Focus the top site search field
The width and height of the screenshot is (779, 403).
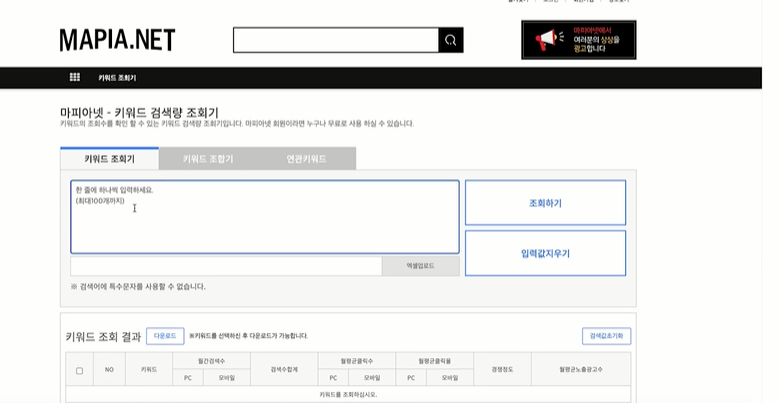coord(336,40)
